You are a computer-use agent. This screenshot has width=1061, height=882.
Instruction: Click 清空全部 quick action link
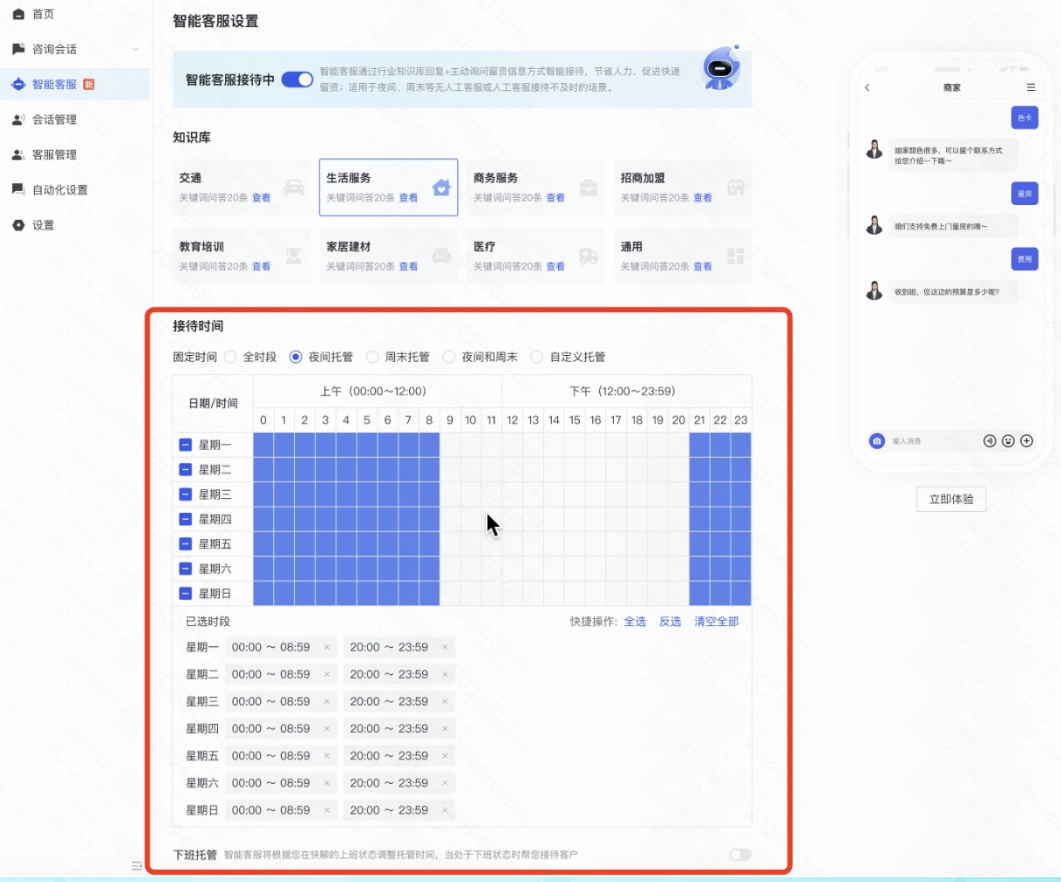(x=716, y=622)
